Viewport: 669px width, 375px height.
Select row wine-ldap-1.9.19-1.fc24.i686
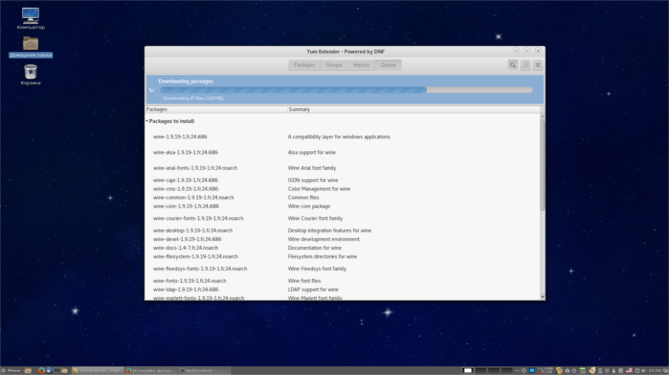[x=343, y=289]
